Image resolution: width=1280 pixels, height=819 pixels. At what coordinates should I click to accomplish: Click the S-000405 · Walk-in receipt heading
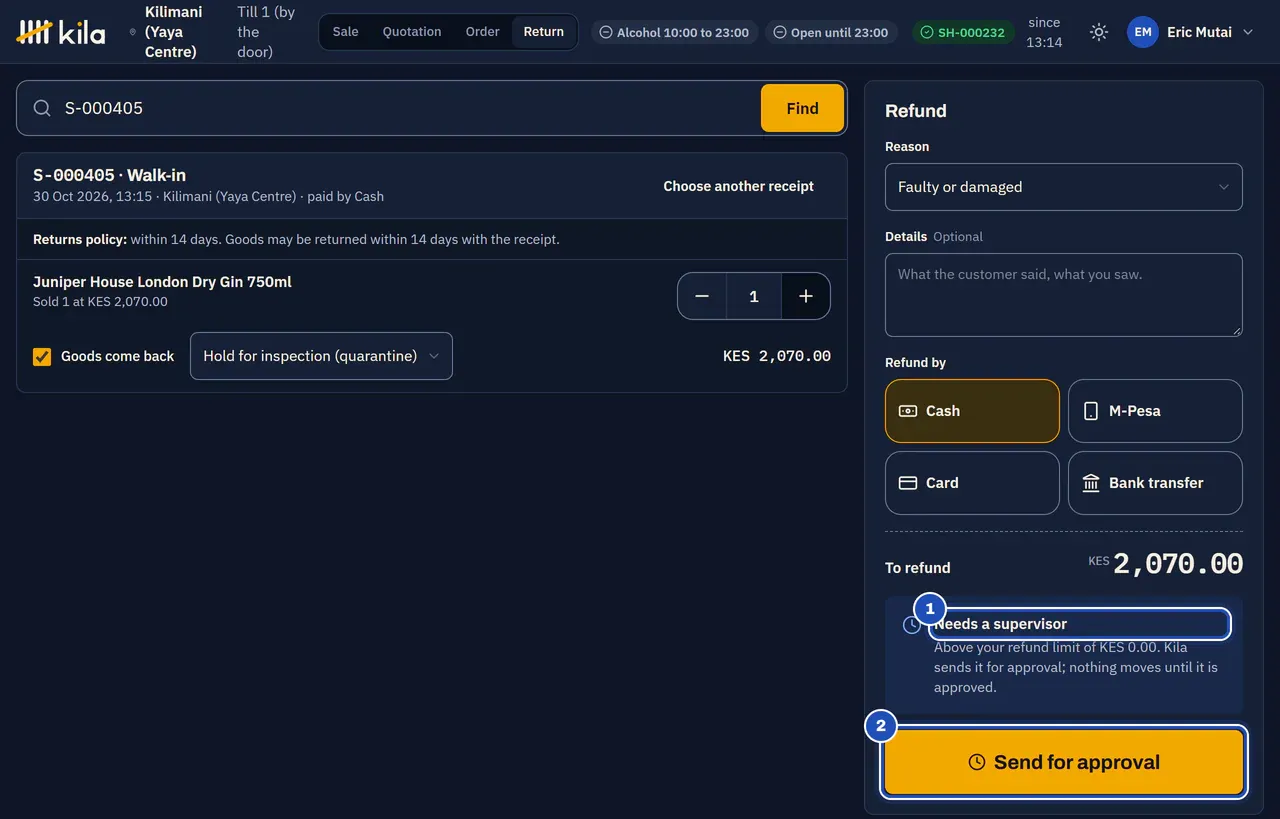pyautogui.click(x=109, y=175)
